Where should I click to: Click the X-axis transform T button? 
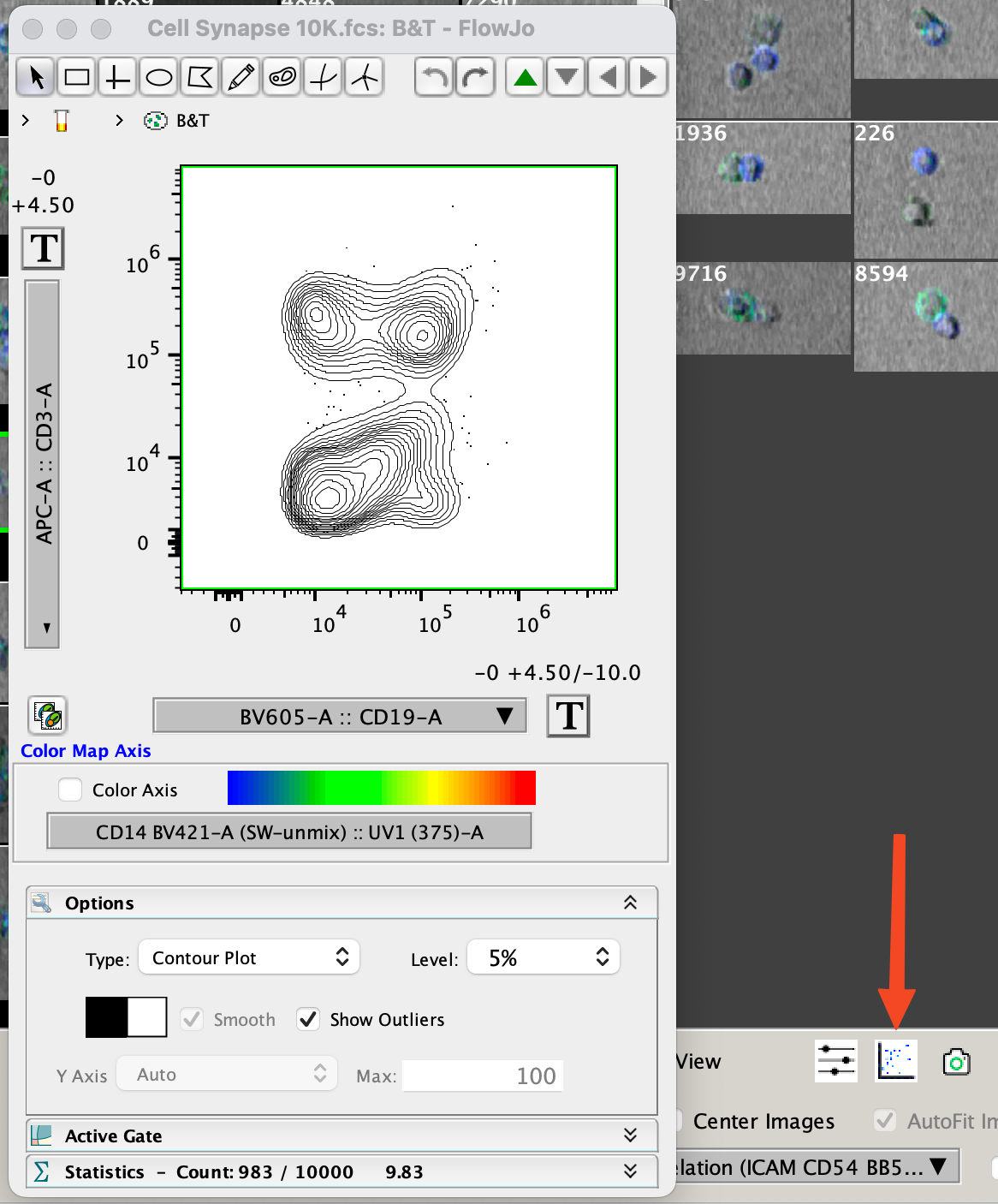pyautogui.click(x=568, y=716)
